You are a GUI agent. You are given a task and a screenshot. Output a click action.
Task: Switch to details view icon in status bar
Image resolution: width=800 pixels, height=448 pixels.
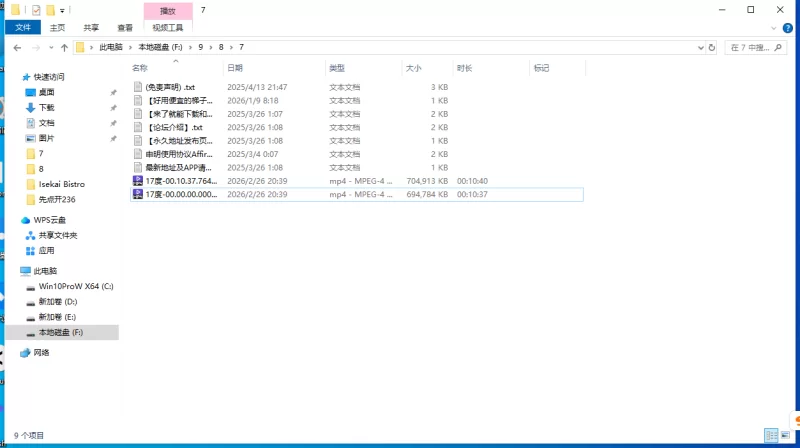tap(771, 435)
